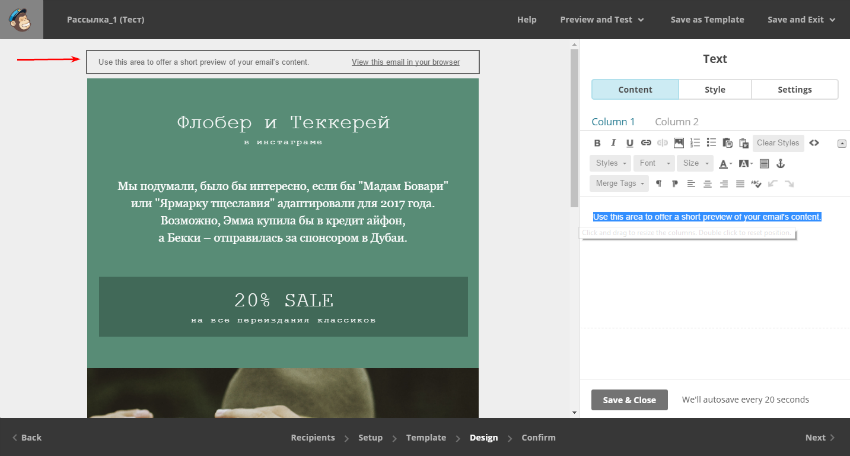The image size is (850, 456).
Task: Redo the last edit
Action: pyautogui.click(x=789, y=184)
